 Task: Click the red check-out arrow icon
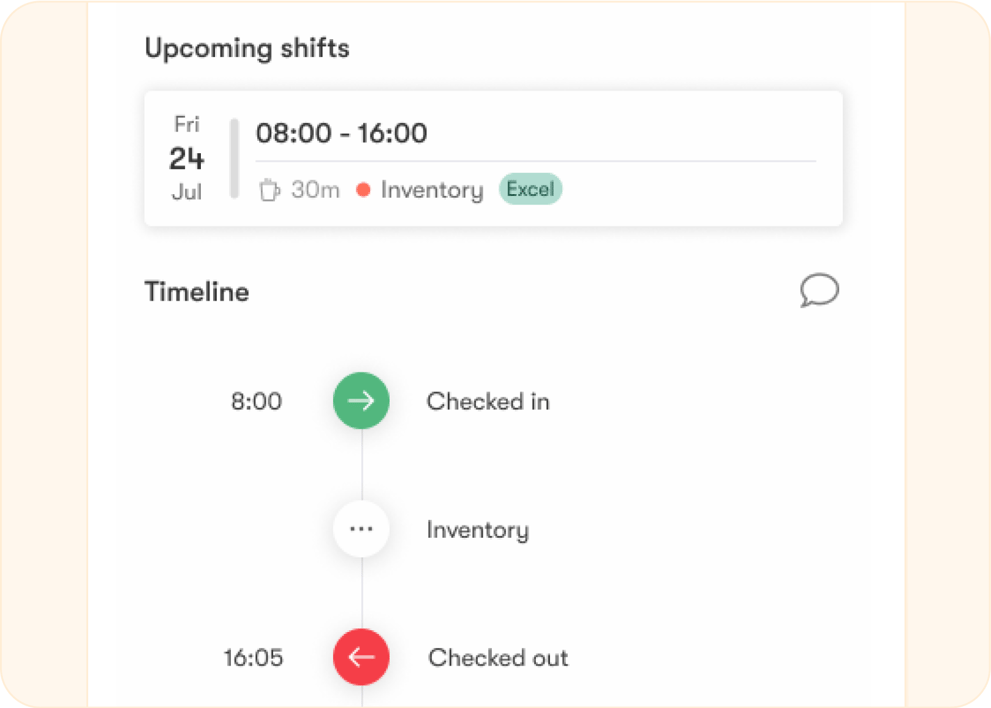coord(361,658)
